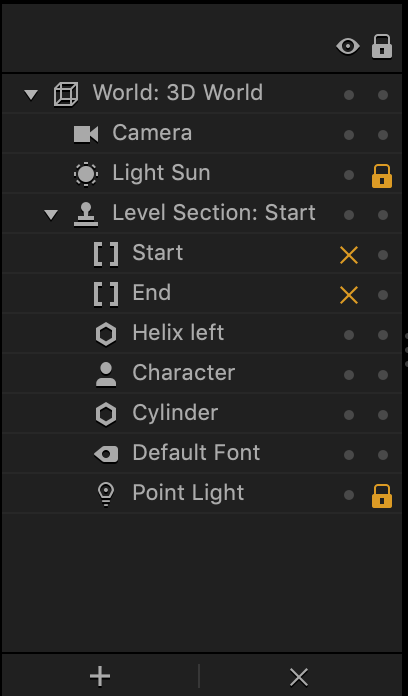This screenshot has height=696, width=408.
Task: Click the Character person icon
Action: point(106,374)
